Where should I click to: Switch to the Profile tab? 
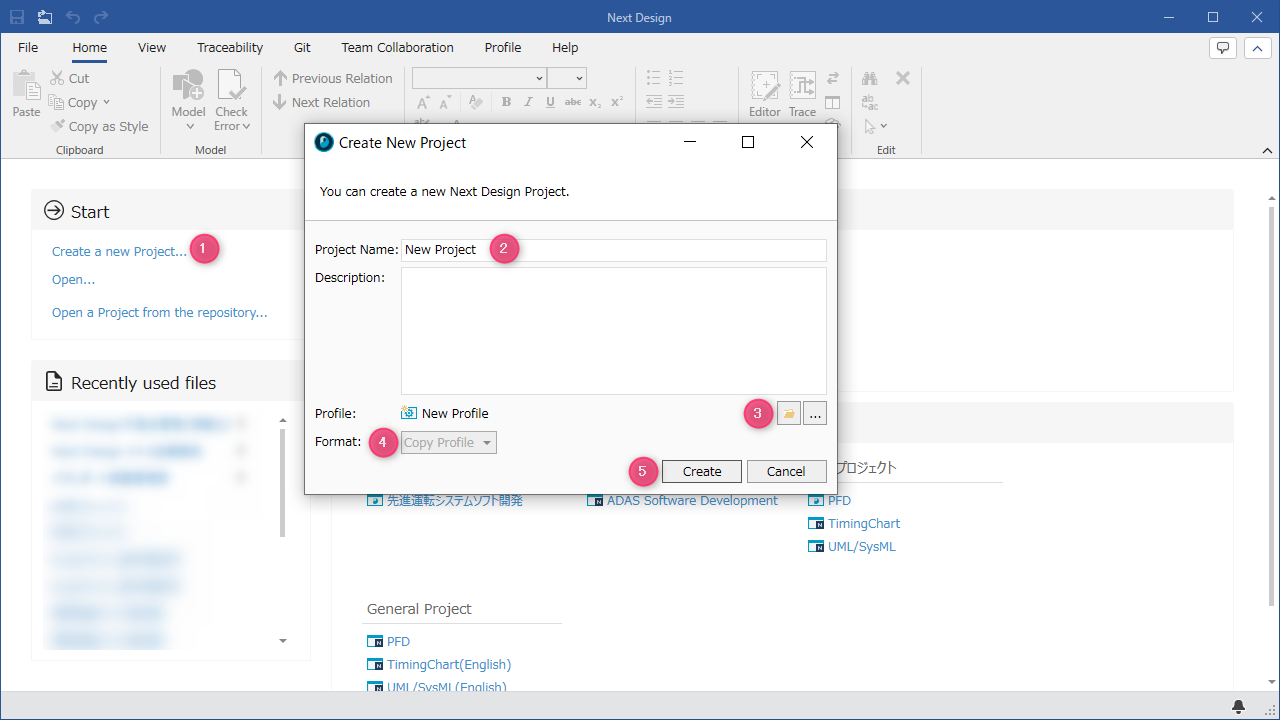pos(503,47)
